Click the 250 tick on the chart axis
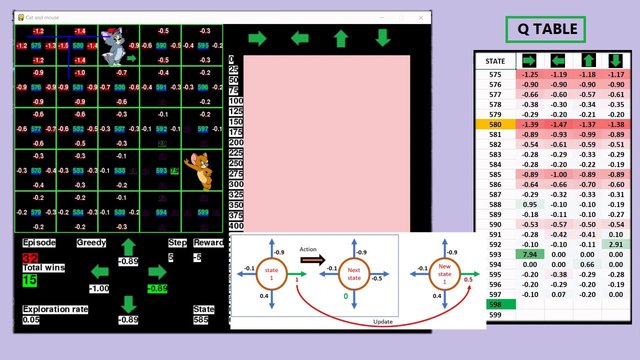This screenshot has height=360, width=640. pyautogui.click(x=236, y=163)
